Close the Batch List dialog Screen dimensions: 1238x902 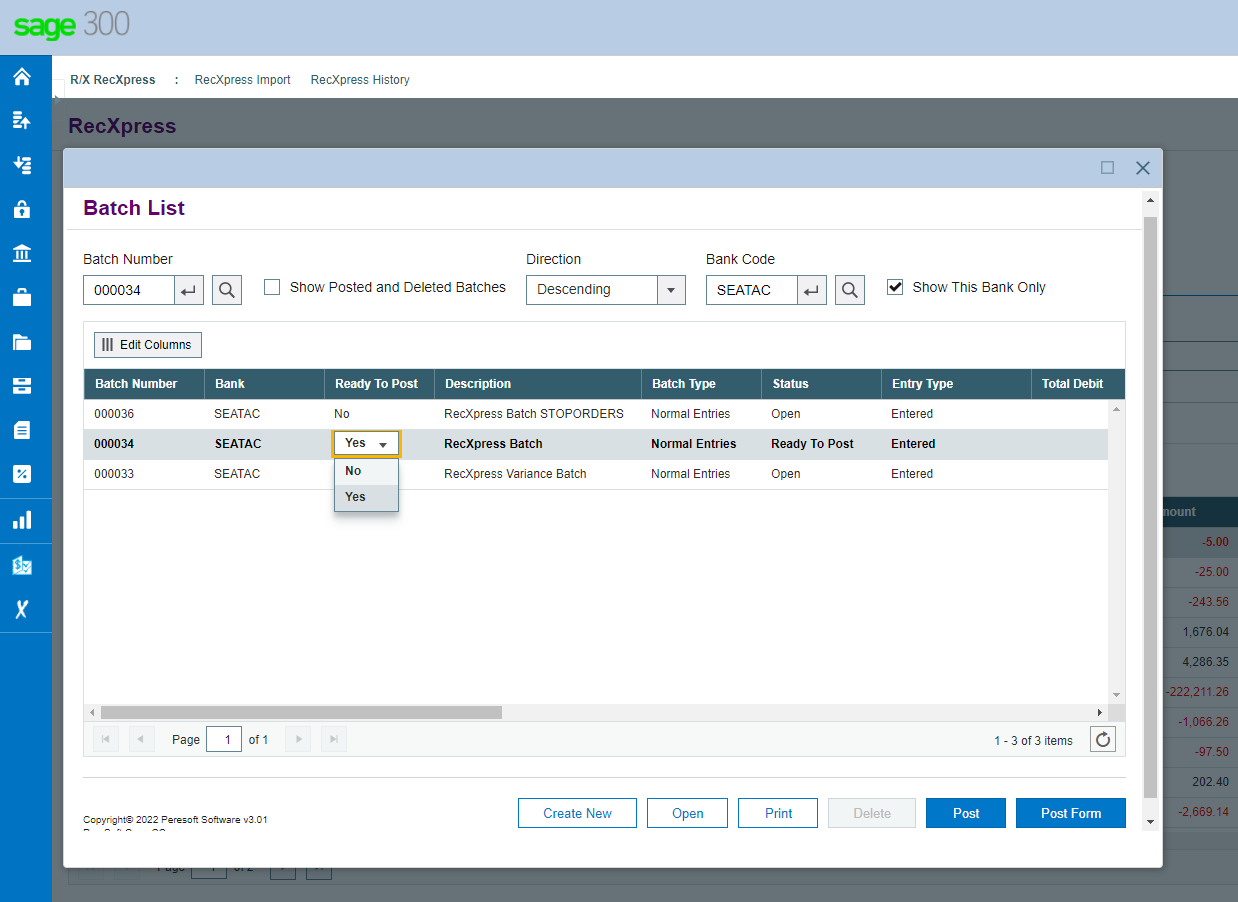[x=1143, y=168]
